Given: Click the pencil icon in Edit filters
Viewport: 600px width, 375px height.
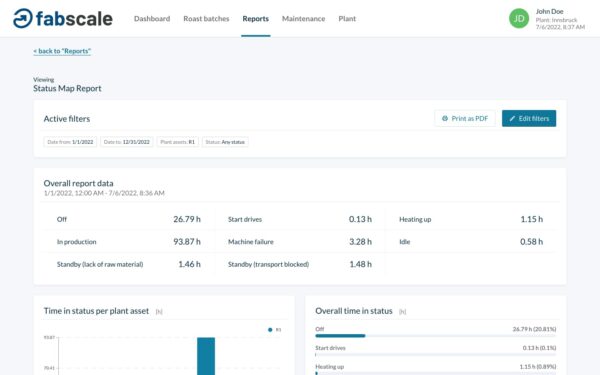Looking at the screenshot, I should point(512,119).
